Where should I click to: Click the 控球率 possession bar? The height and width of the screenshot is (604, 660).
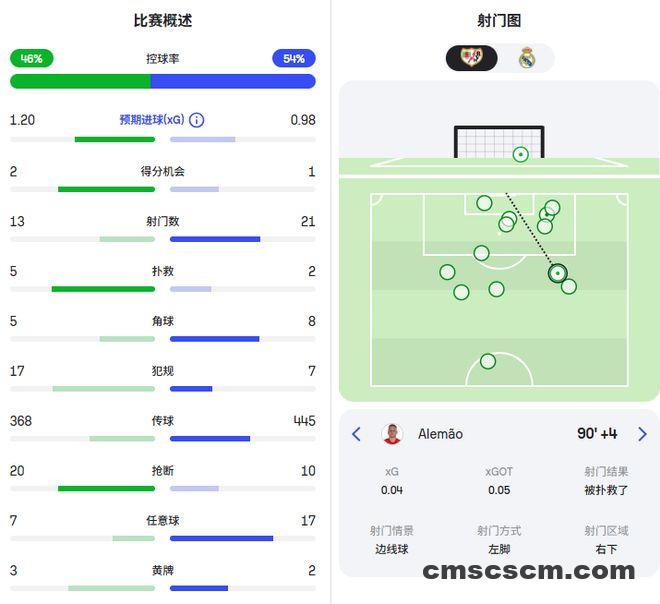[163, 81]
